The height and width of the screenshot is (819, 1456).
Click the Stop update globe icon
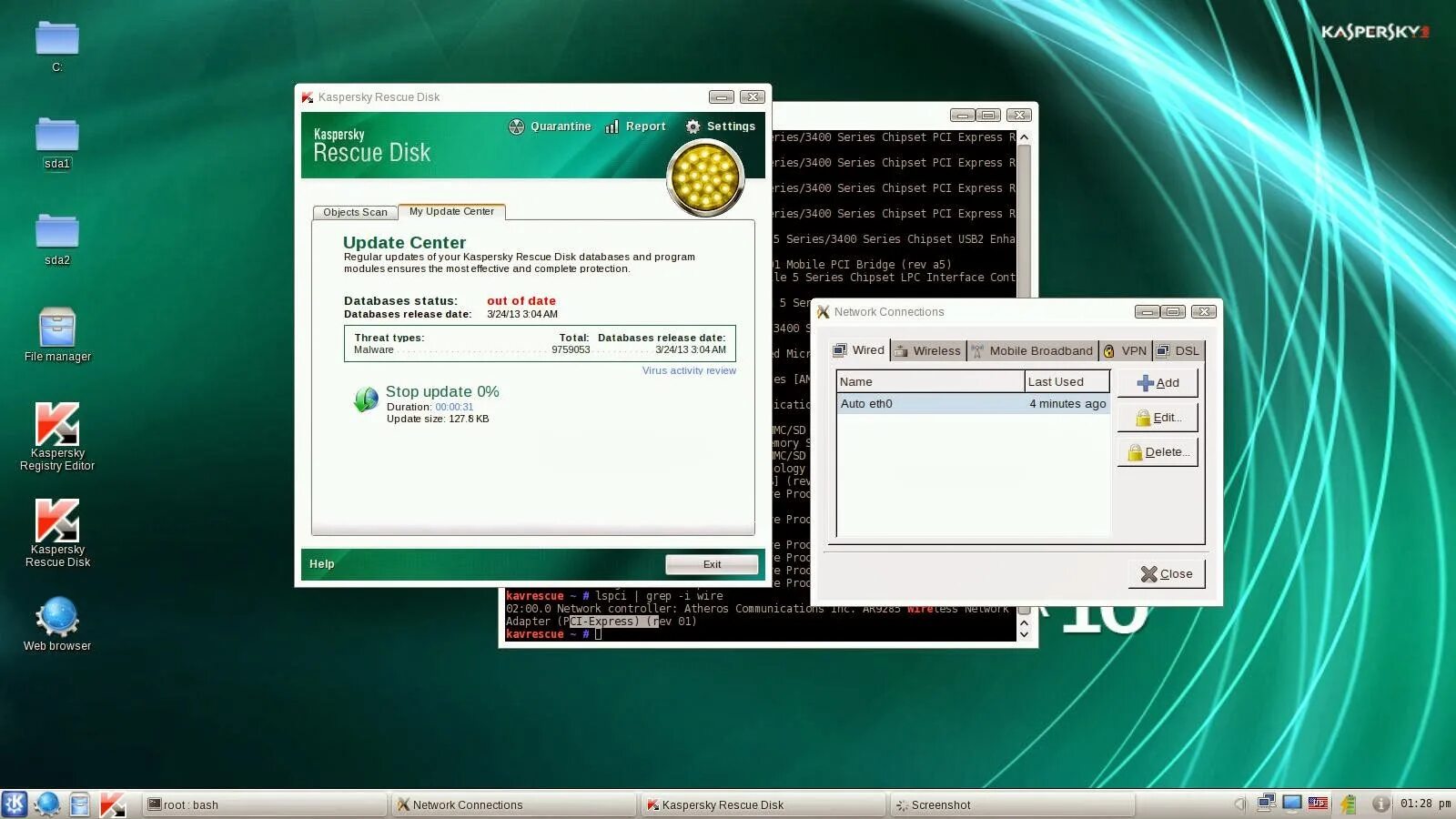[366, 399]
